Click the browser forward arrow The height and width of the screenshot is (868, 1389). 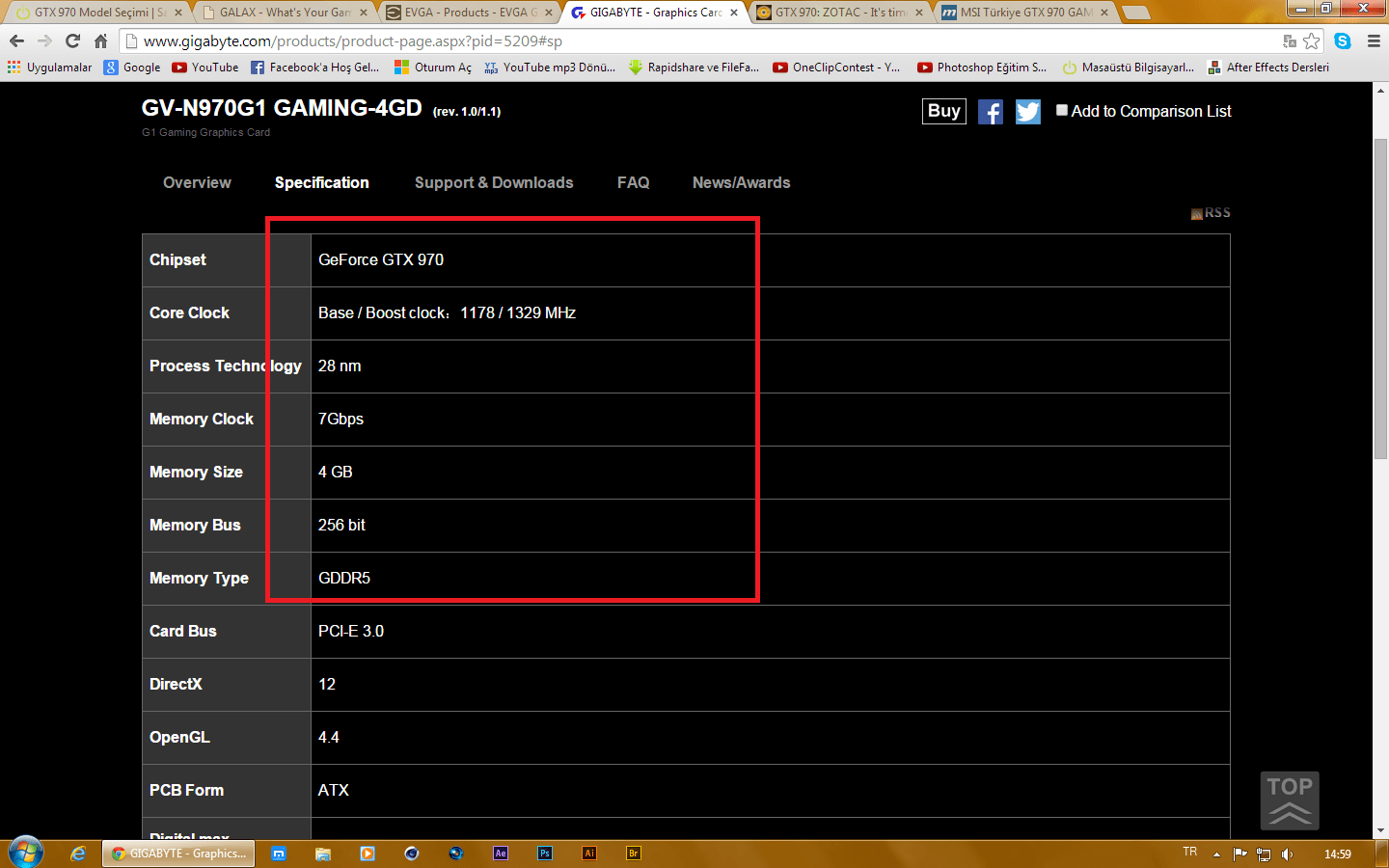[44, 41]
